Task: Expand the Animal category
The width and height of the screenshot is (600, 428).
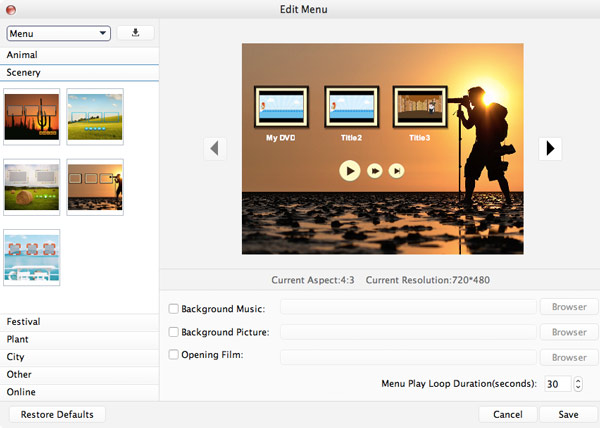Action: (80, 55)
